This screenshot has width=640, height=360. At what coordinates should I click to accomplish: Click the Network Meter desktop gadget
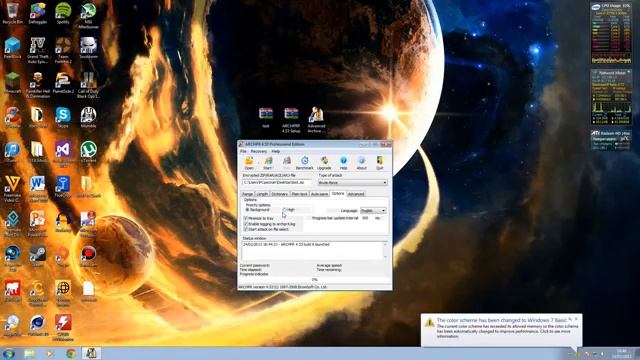point(611,97)
